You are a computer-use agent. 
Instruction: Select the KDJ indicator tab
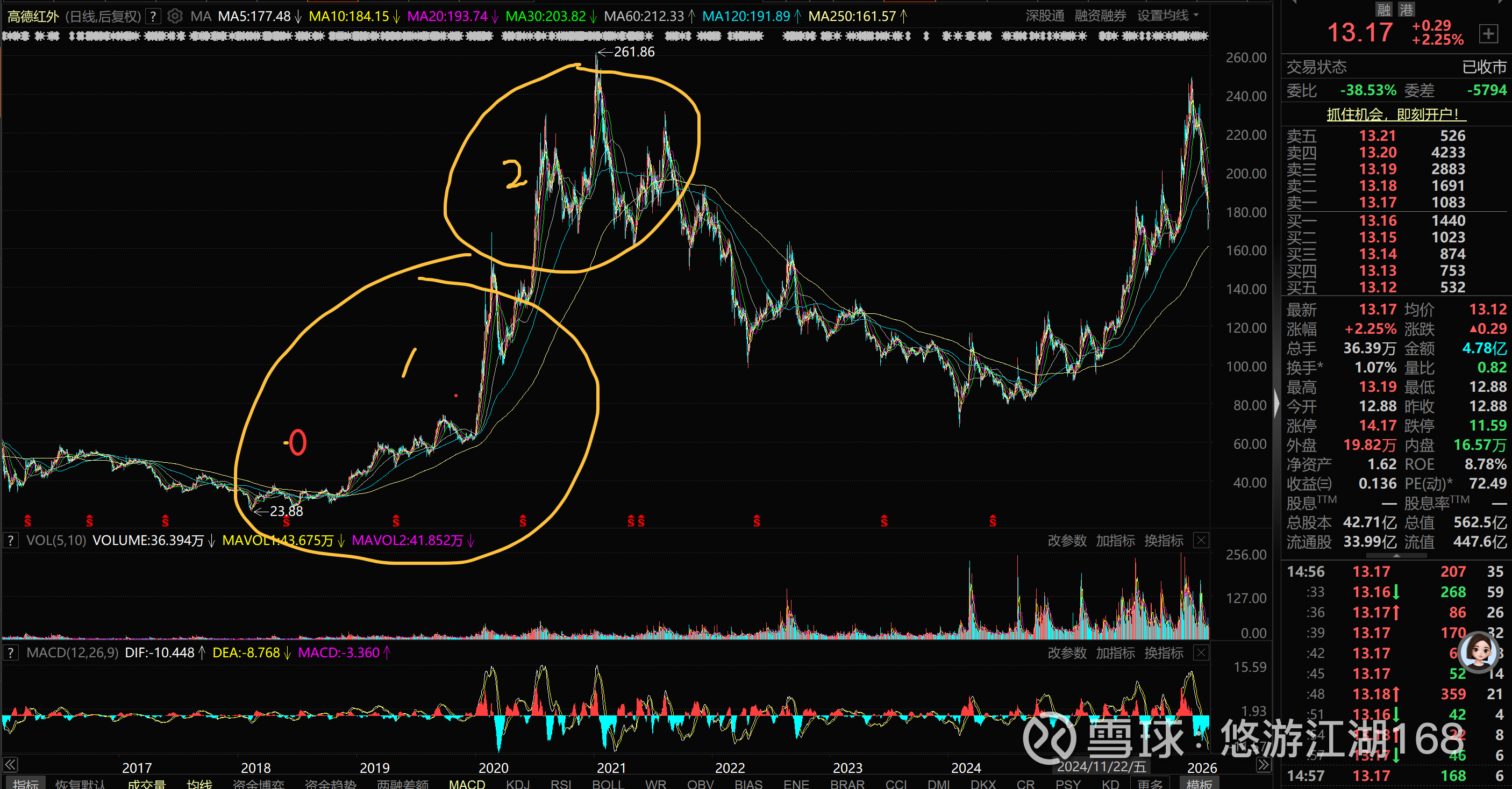point(518,784)
